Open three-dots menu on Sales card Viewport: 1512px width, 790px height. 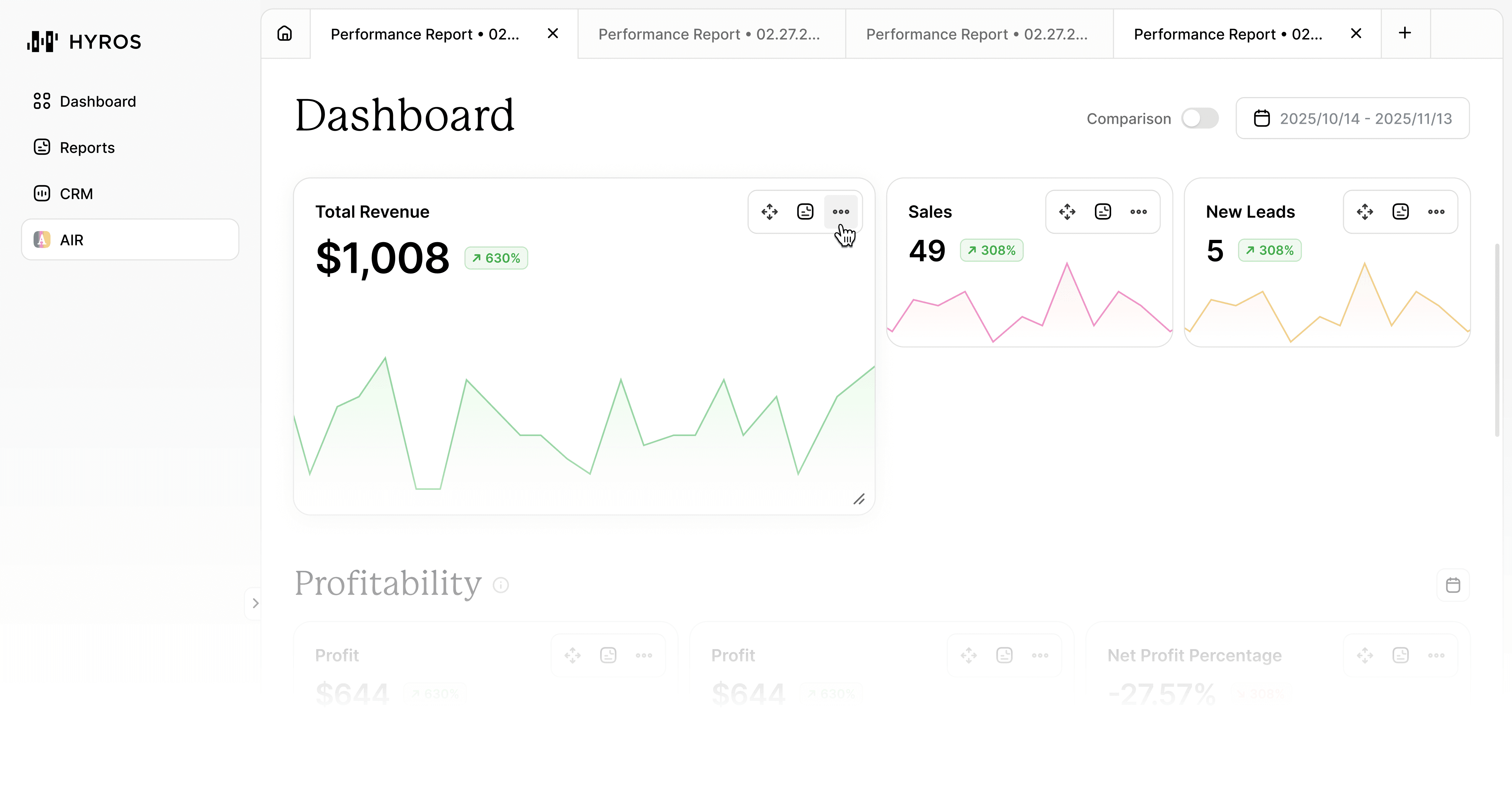(1138, 212)
